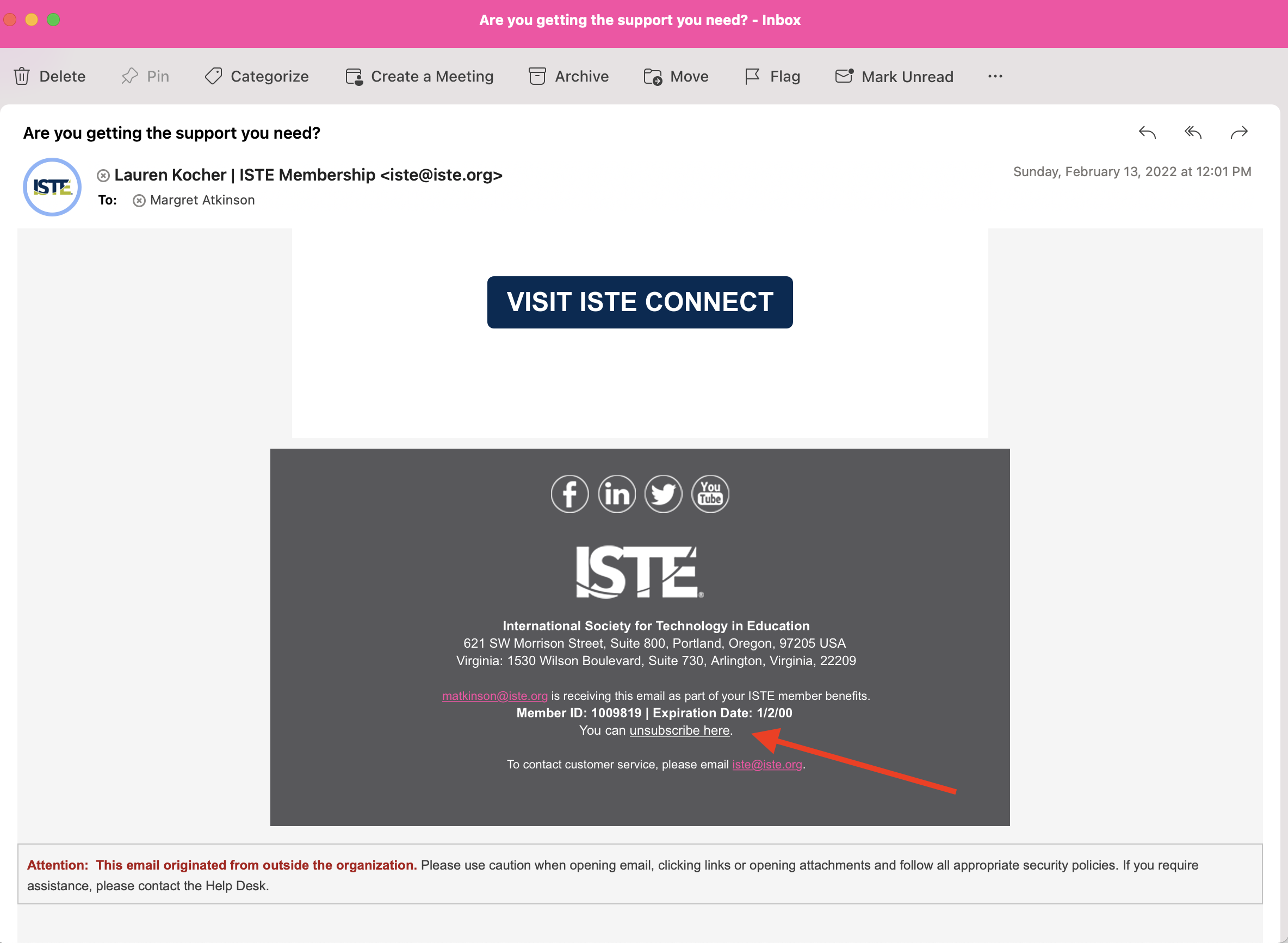Image resolution: width=1288 pixels, height=943 pixels.
Task: Categorize the email with the tag button
Action: point(256,77)
